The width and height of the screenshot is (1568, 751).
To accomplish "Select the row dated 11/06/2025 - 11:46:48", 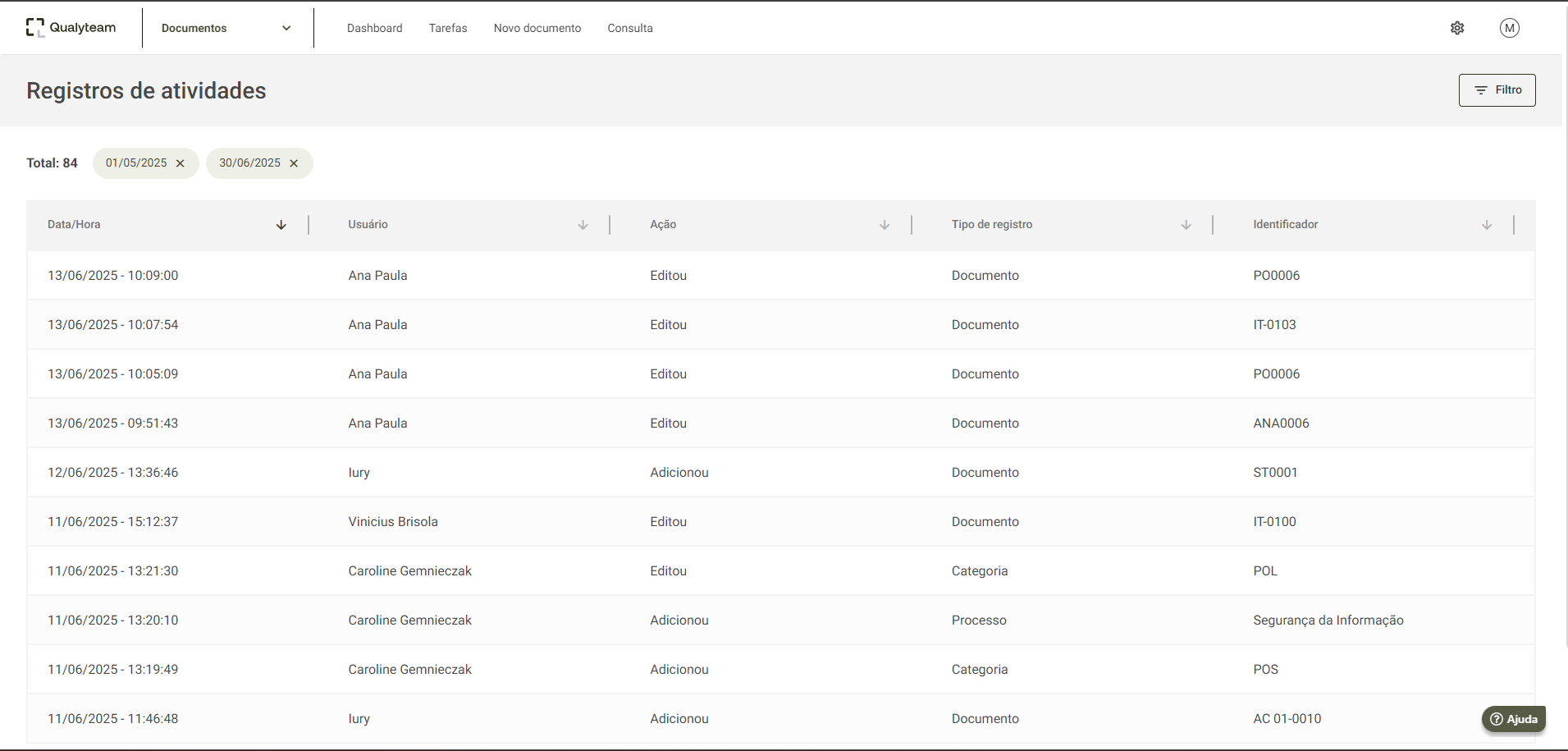I will [x=781, y=719].
